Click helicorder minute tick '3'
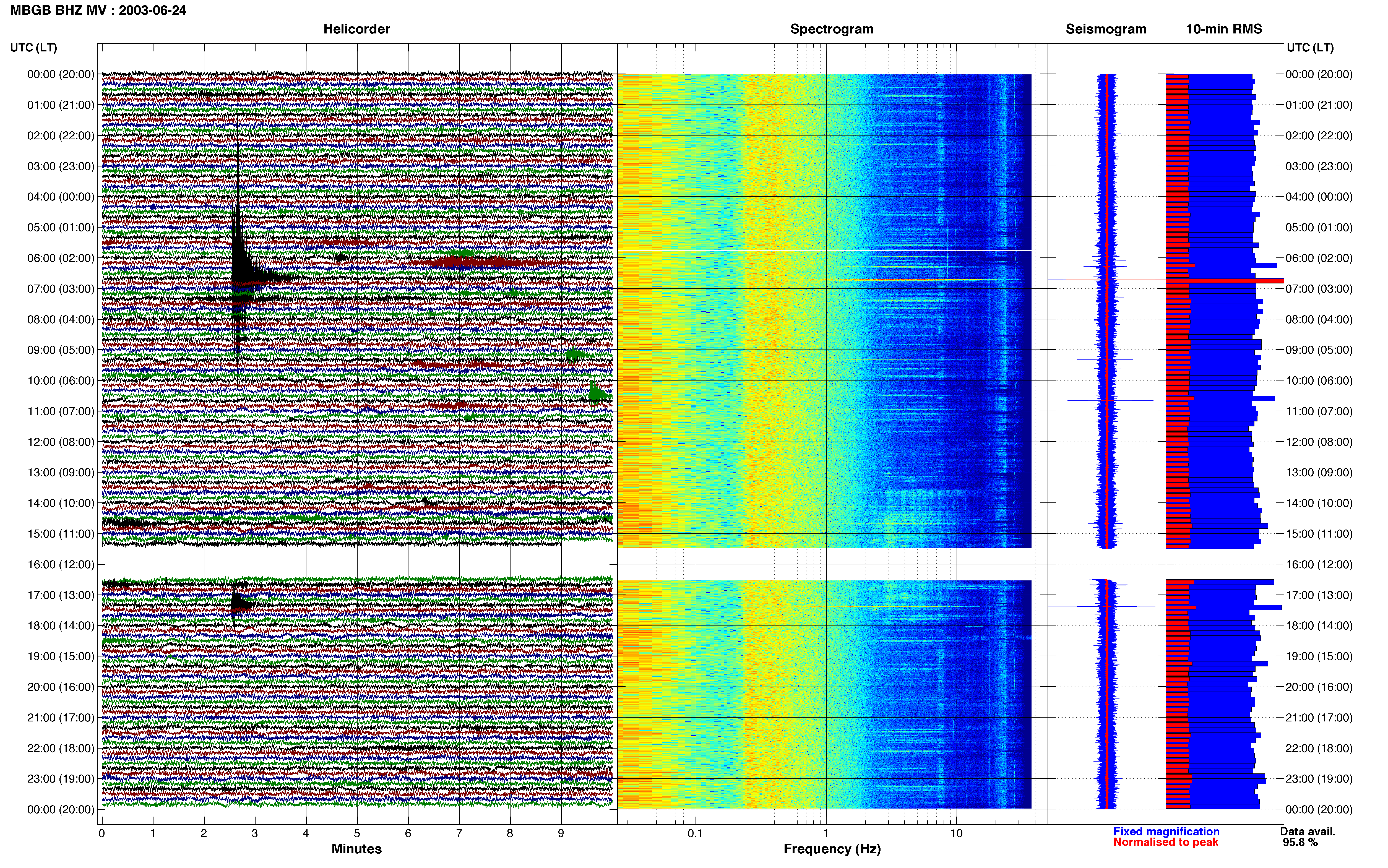The image size is (1388, 868). point(255,833)
